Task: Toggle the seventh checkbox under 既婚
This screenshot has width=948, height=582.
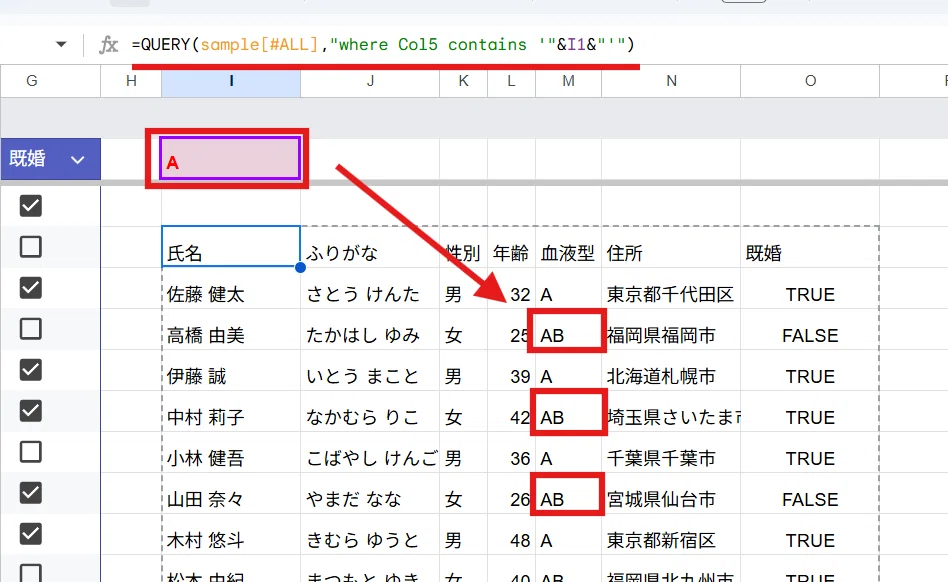Action: 31,452
